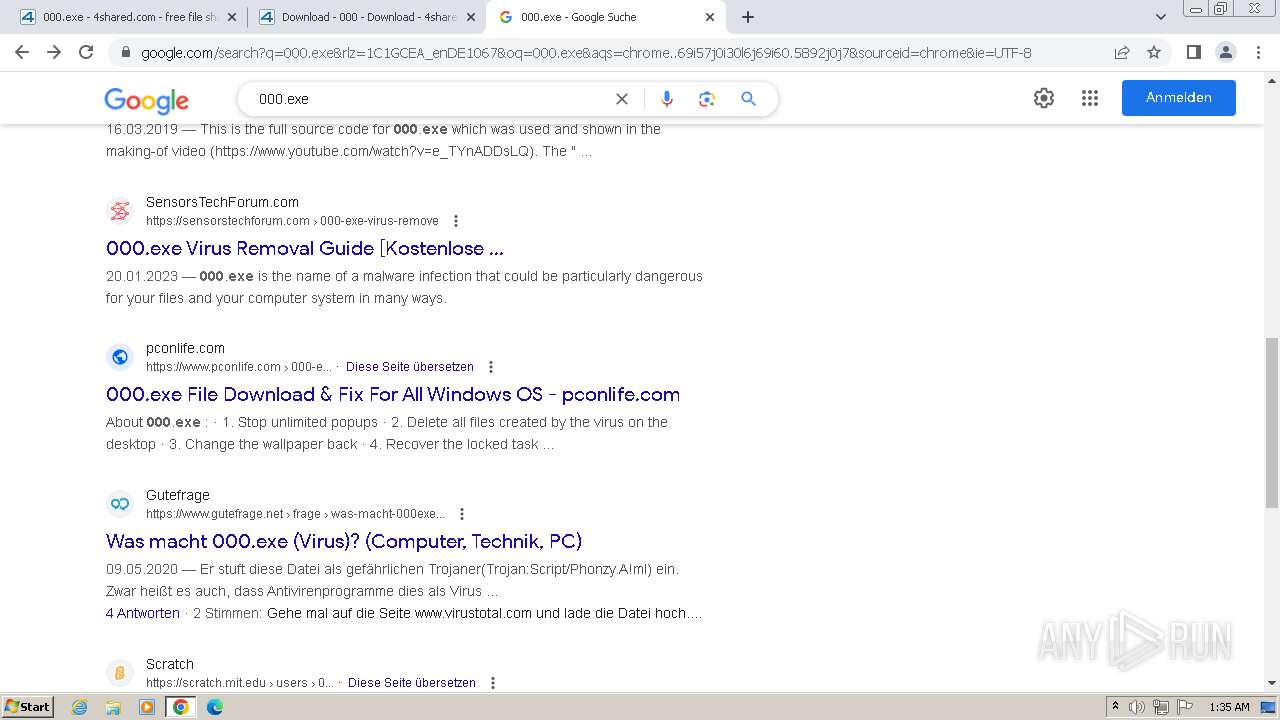
Task: Click the Gutefrage site favicon
Action: coord(120,504)
